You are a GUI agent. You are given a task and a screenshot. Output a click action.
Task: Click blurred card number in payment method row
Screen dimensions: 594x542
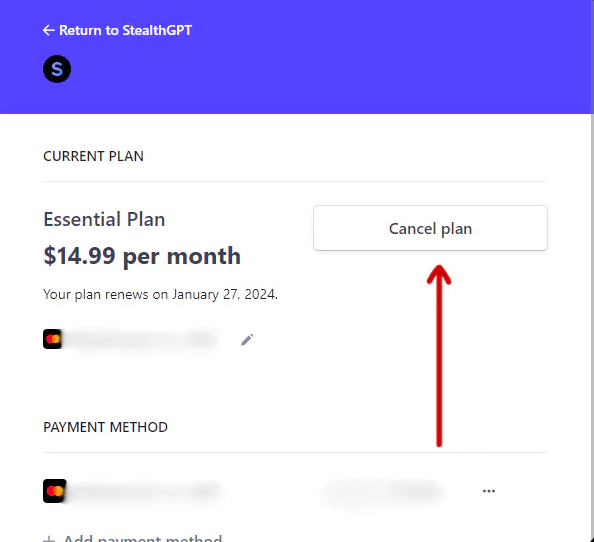145,491
